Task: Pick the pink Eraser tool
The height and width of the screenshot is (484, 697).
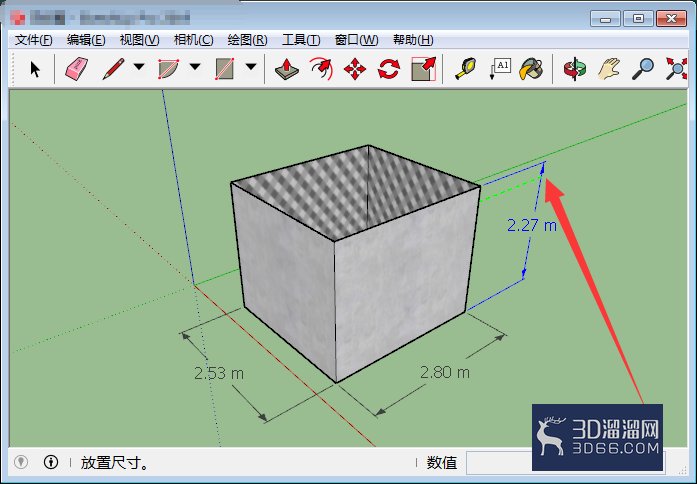Action: click(x=76, y=69)
